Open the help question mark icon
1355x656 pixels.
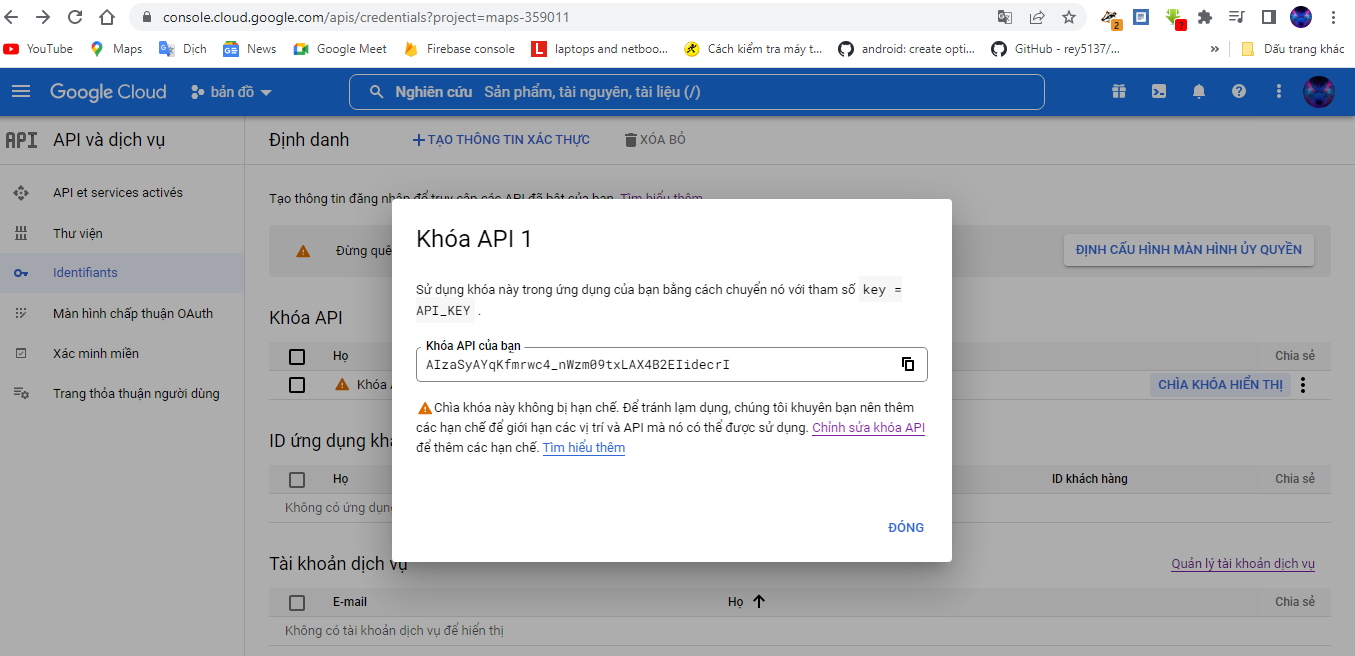click(1238, 92)
